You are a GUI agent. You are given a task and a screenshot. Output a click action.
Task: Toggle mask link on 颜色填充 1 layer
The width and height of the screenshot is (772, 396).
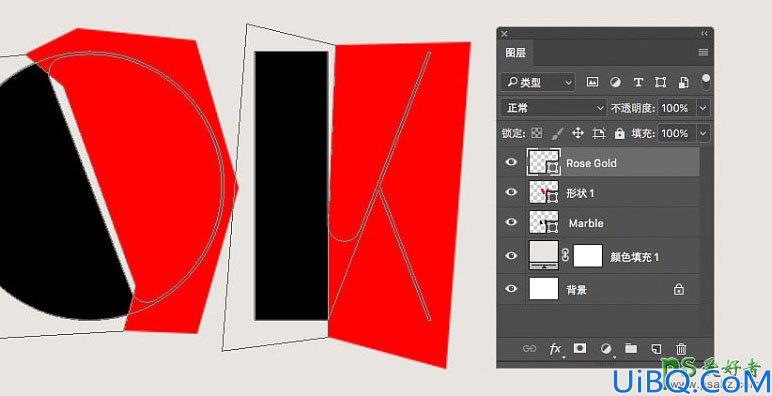[x=566, y=255]
